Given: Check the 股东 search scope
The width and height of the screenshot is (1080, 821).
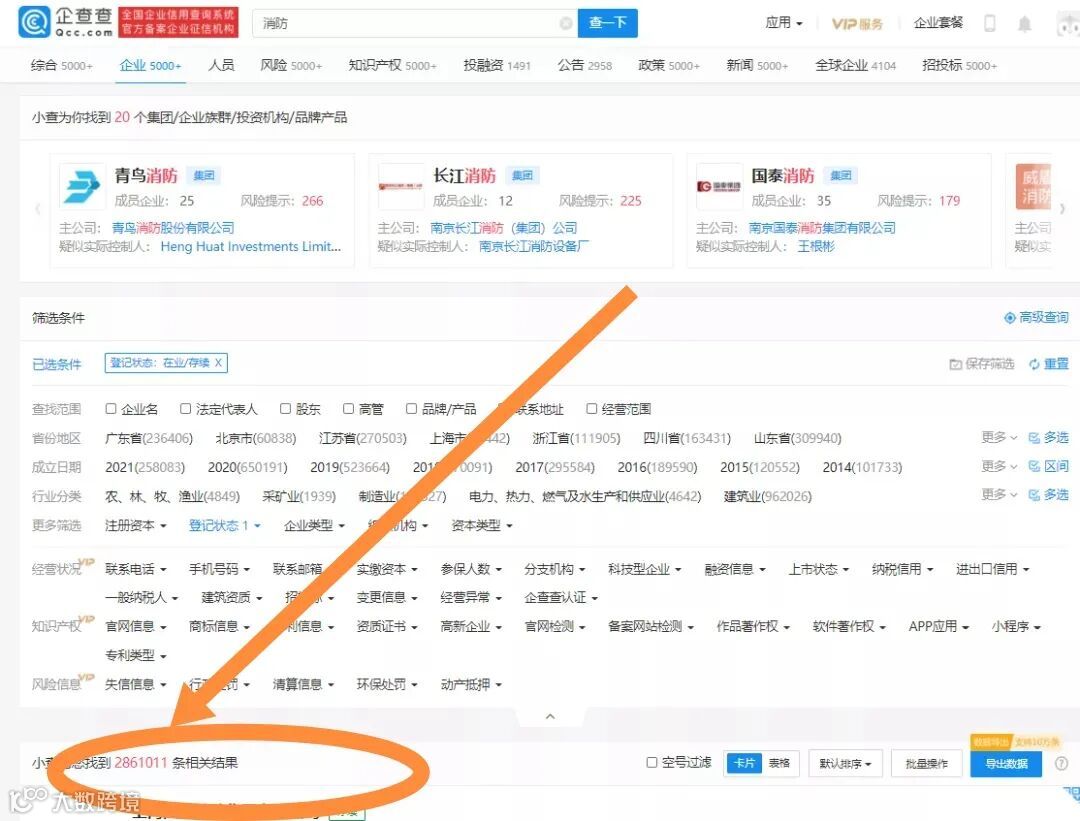Looking at the screenshot, I should [285, 408].
